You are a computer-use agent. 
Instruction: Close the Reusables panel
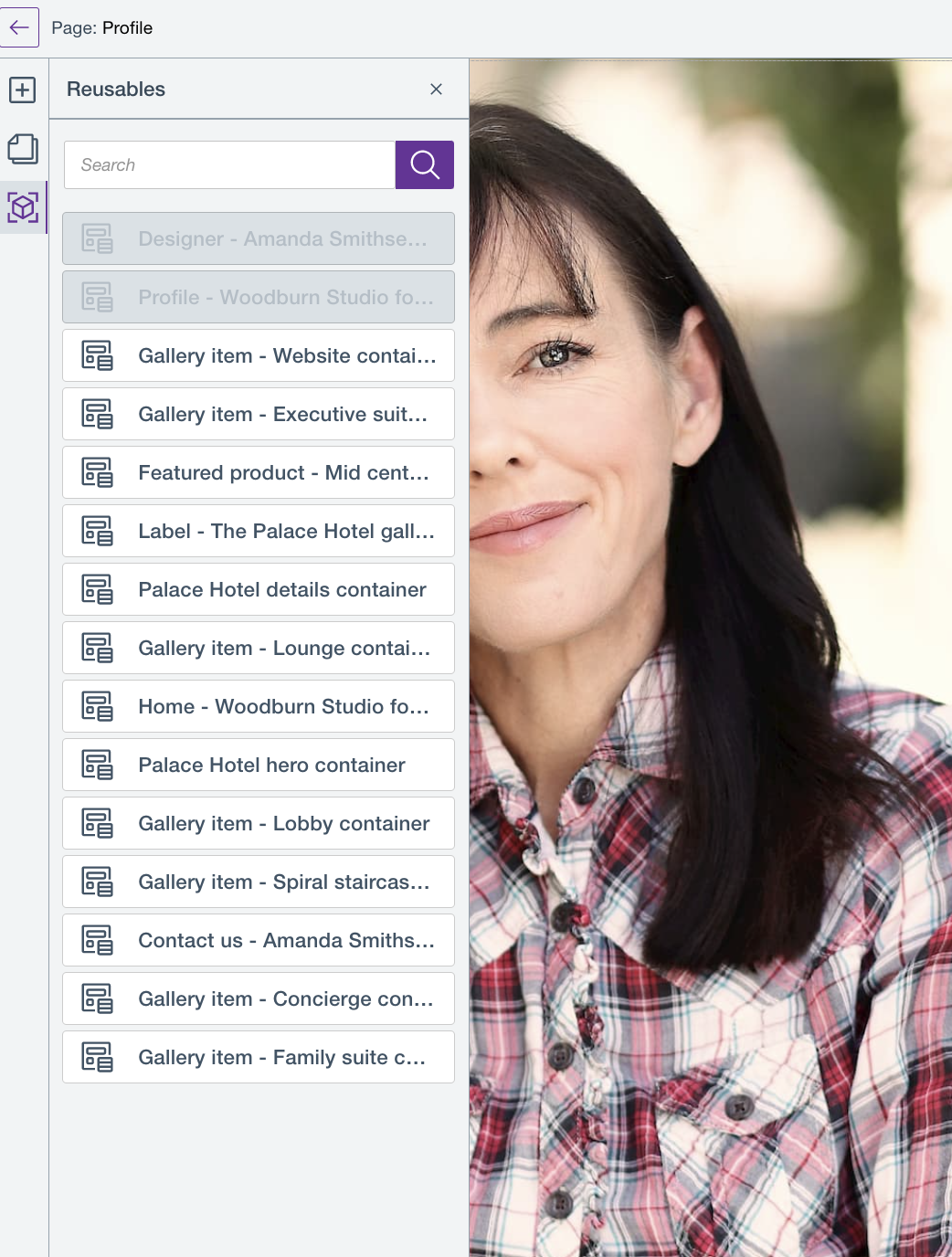pos(436,89)
